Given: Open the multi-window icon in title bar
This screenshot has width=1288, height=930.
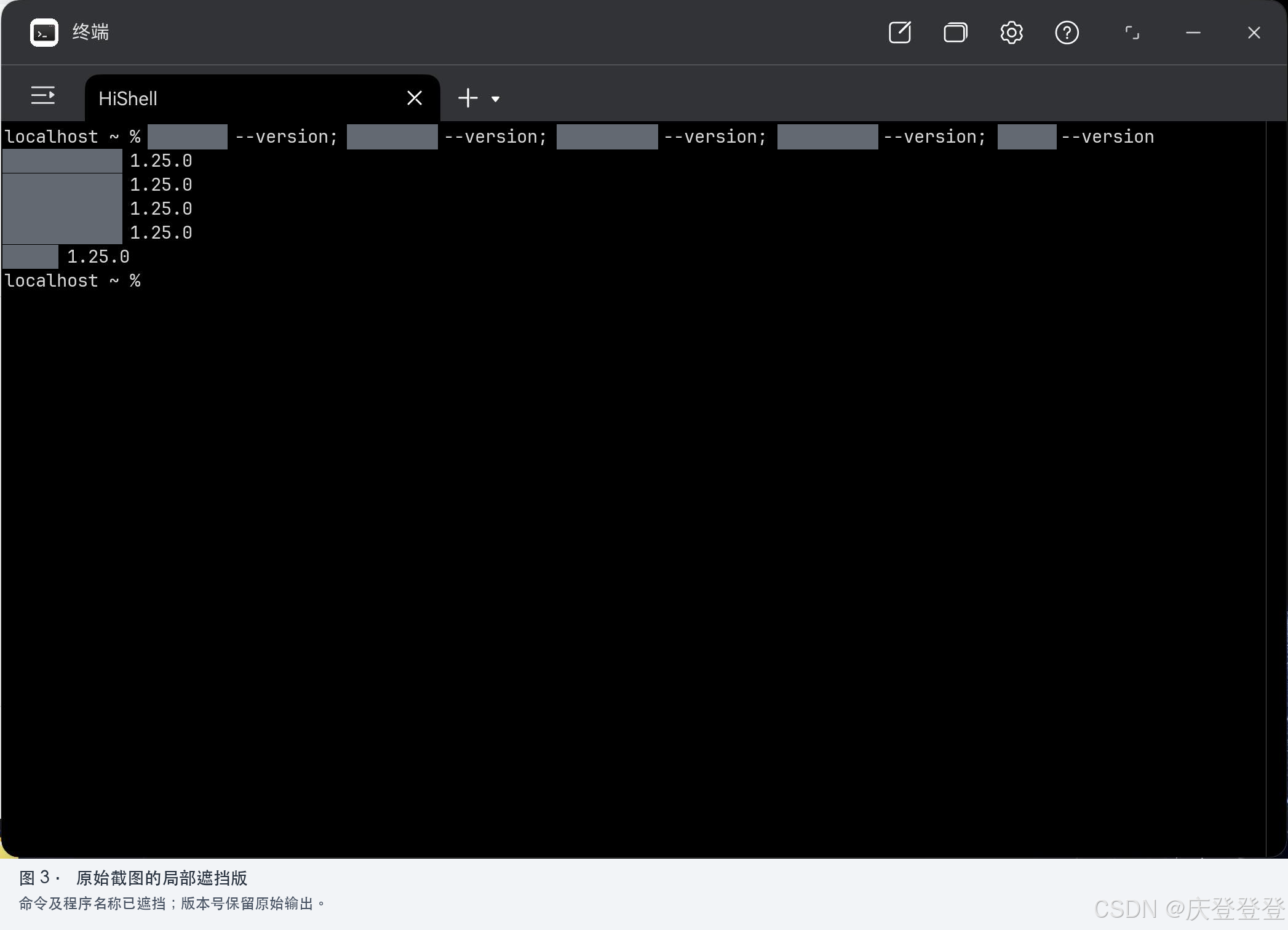Looking at the screenshot, I should [955, 33].
